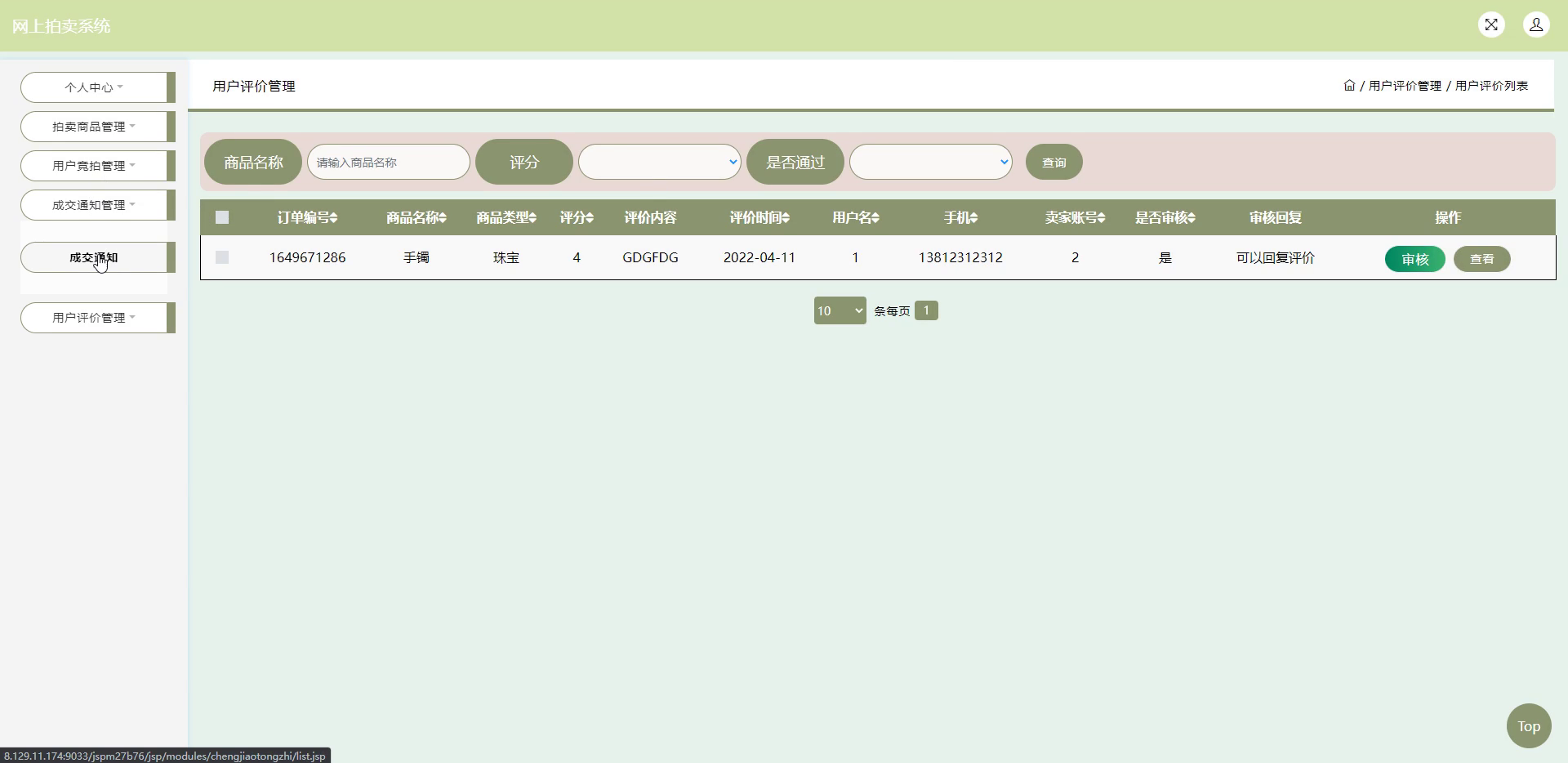
Task: Click the 评价内容 column header
Action: (650, 218)
